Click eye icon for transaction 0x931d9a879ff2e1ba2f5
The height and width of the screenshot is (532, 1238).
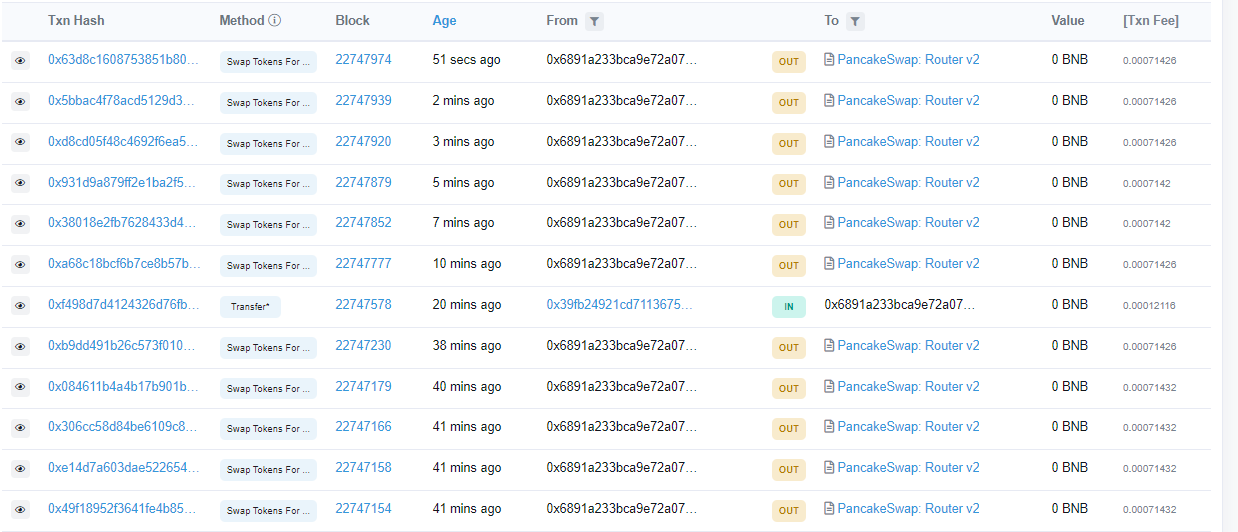pyautogui.click(x=20, y=183)
